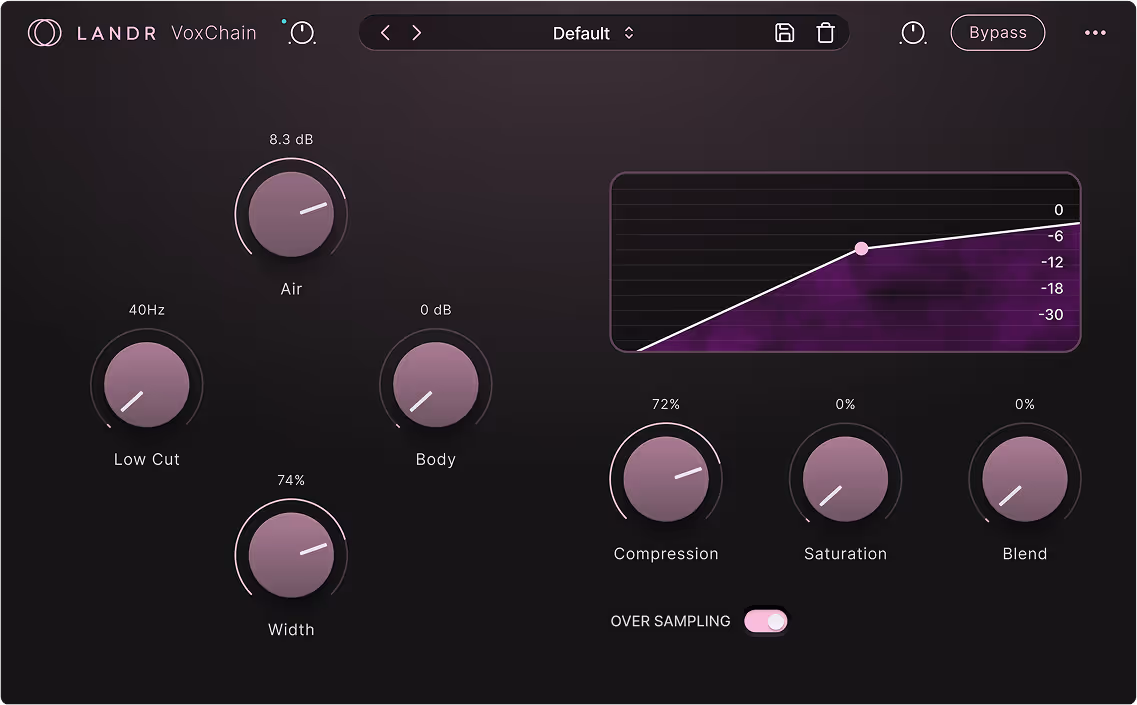Viewport: 1137px width, 705px height.
Task: Delete preset with the trash icon
Action: [825, 33]
